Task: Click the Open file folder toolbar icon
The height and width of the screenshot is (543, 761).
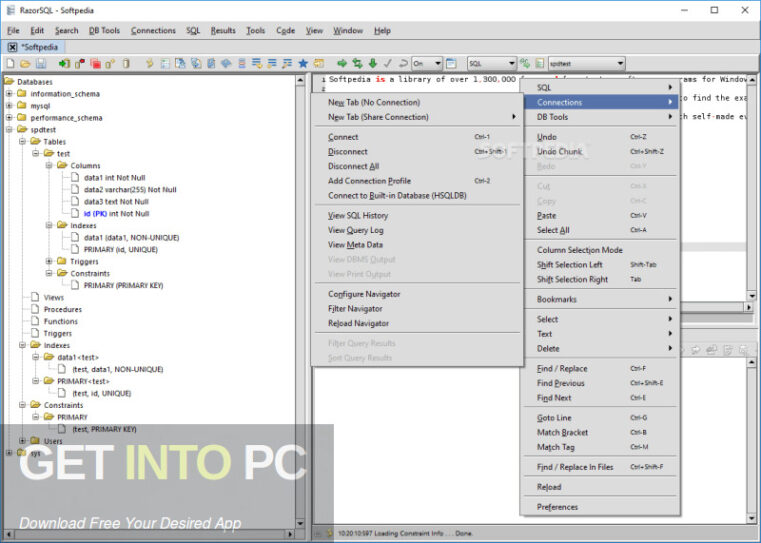Action: coord(25,64)
